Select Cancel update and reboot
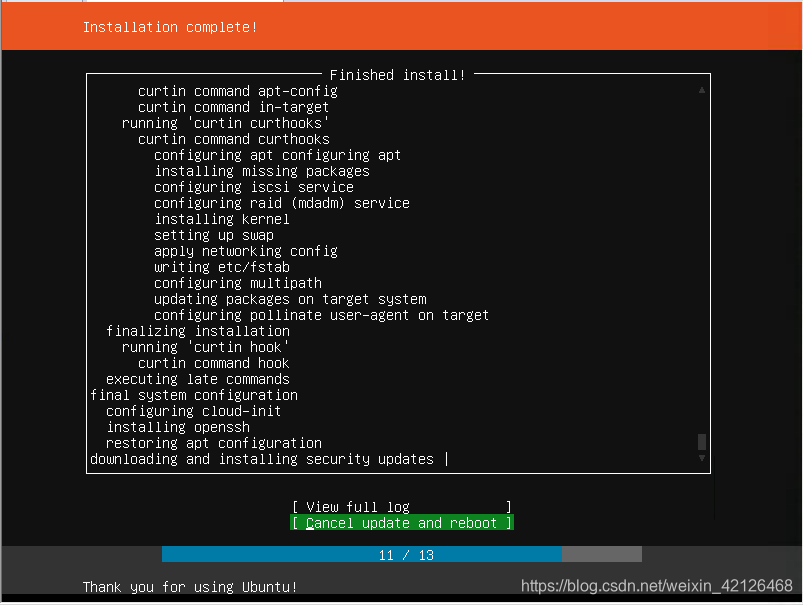Viewport: 803px width, 605px height. [x=402, y=523]
